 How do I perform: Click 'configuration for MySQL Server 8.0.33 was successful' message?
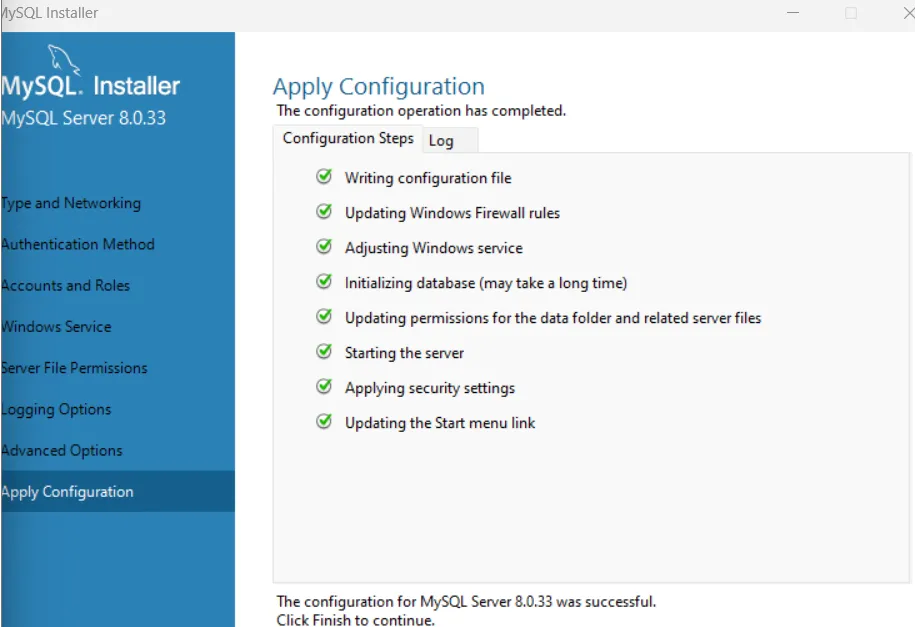pos(466,601)
